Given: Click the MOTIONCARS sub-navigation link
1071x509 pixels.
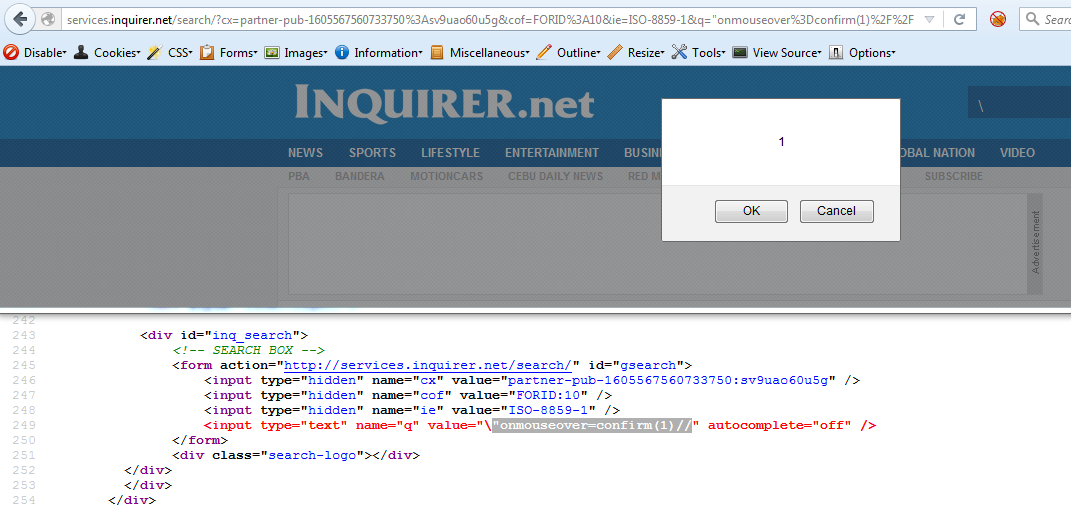Looking at the screenshot, I should coord(446,176).
